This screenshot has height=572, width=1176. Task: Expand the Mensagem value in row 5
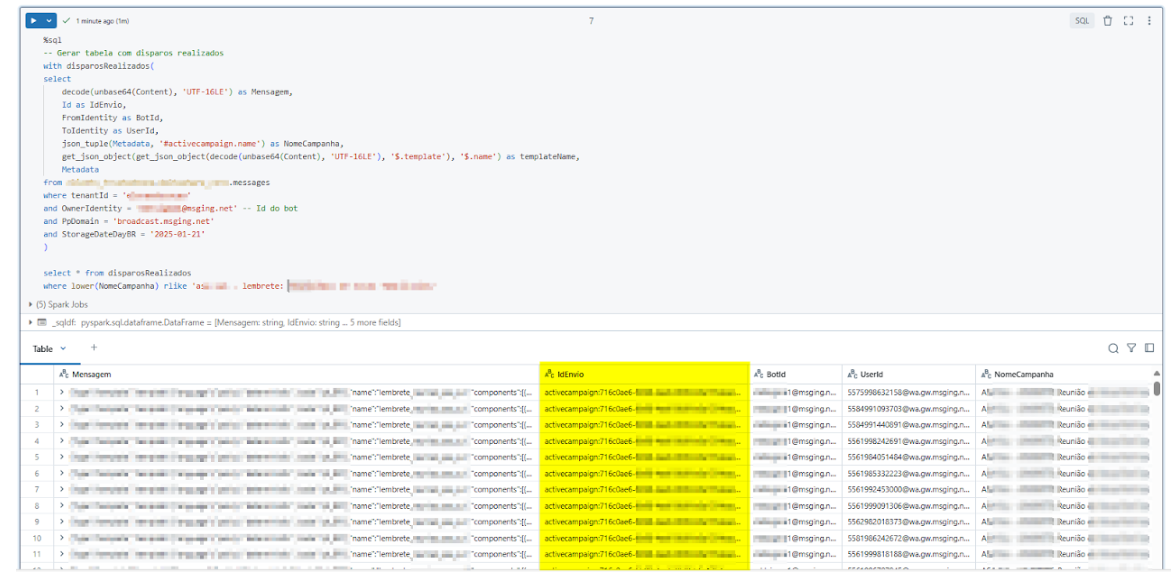62,457
